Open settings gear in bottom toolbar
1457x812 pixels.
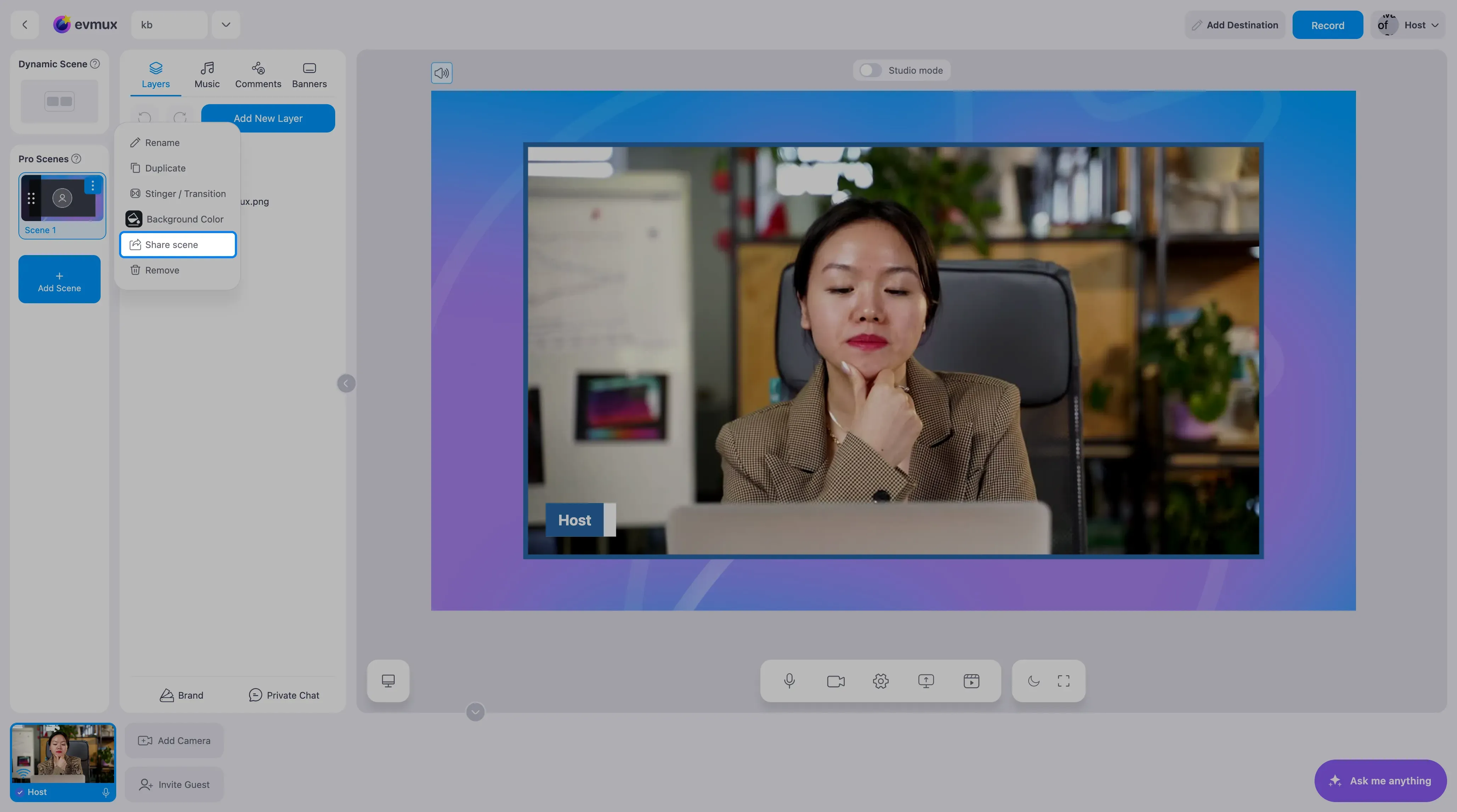(881, 681)
